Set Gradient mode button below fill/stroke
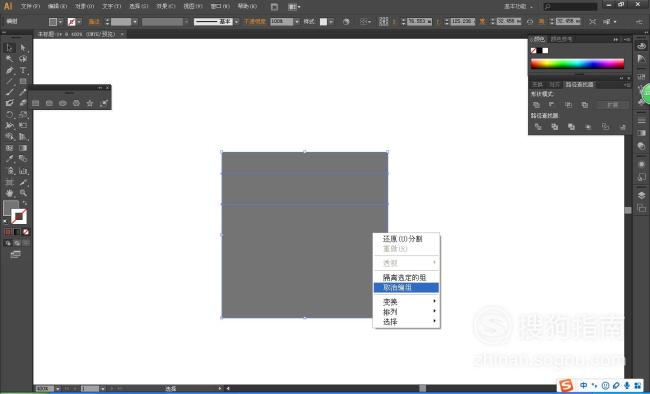 (x=17, y=232)
